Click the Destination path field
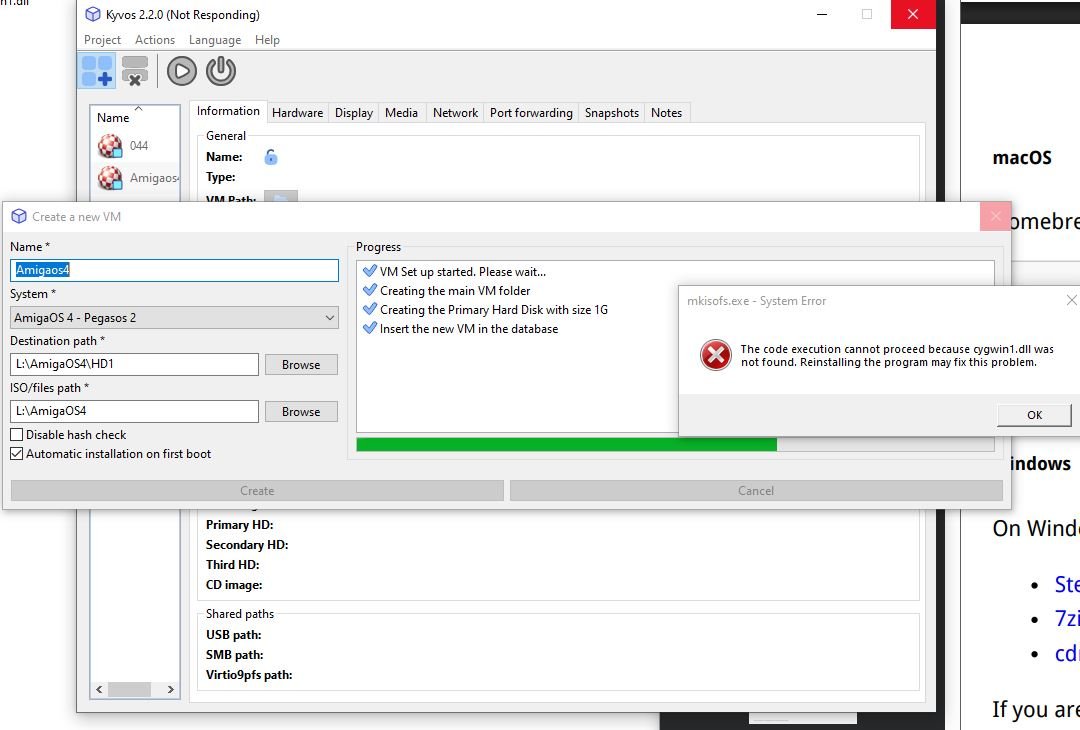Image resolution: width=1080 pixels, height=730 pixels. [134, 364]
